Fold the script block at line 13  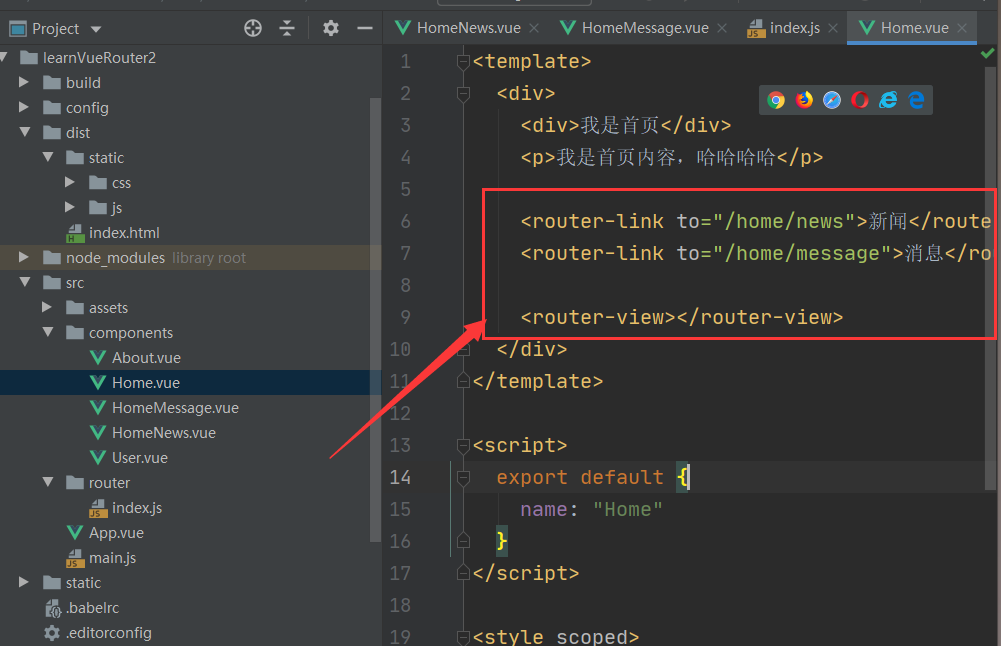pyautogui.click(x=463, y=446)
